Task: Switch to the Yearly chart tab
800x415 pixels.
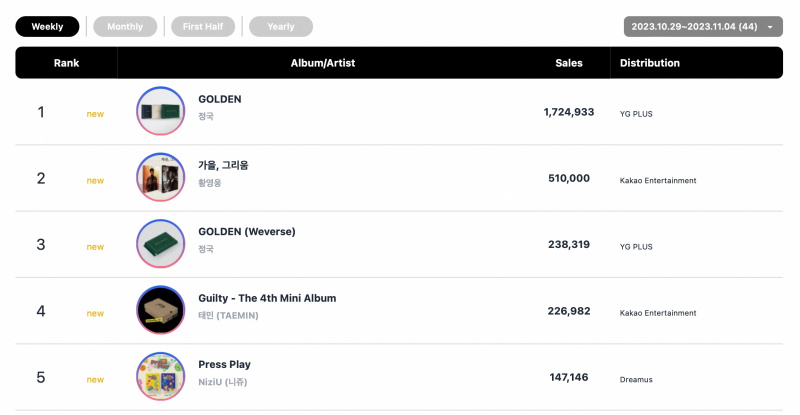Action: tap(281, 27)
